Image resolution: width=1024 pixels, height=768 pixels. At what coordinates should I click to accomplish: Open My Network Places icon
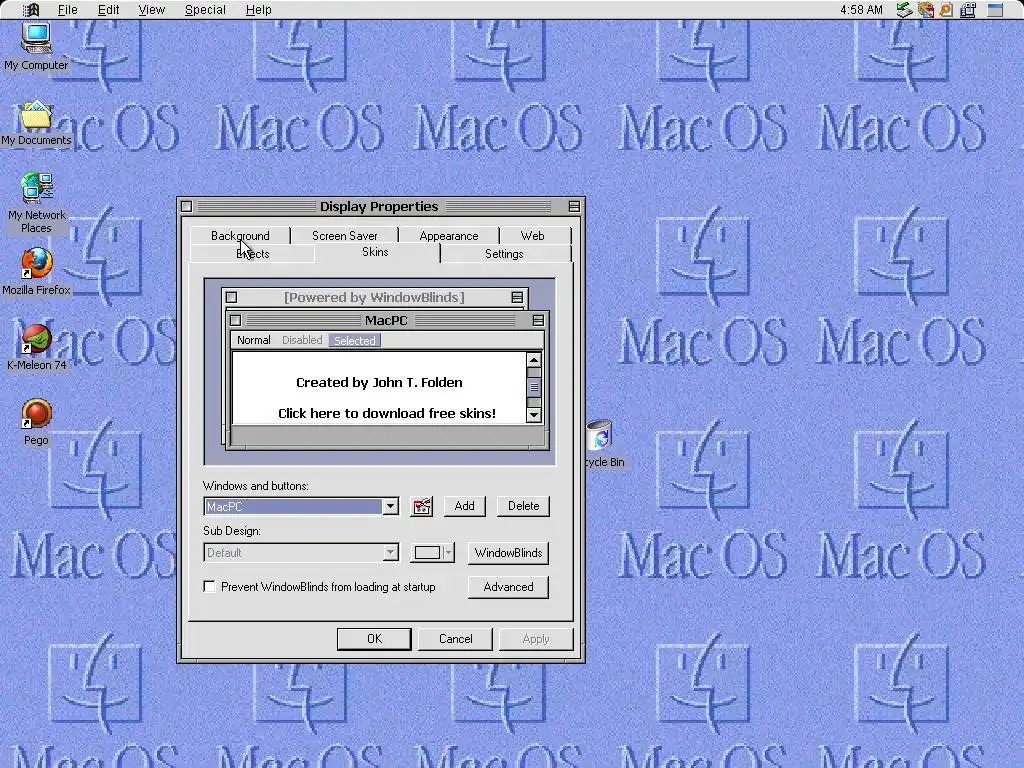pyautogui.click(x=36, y=202)
